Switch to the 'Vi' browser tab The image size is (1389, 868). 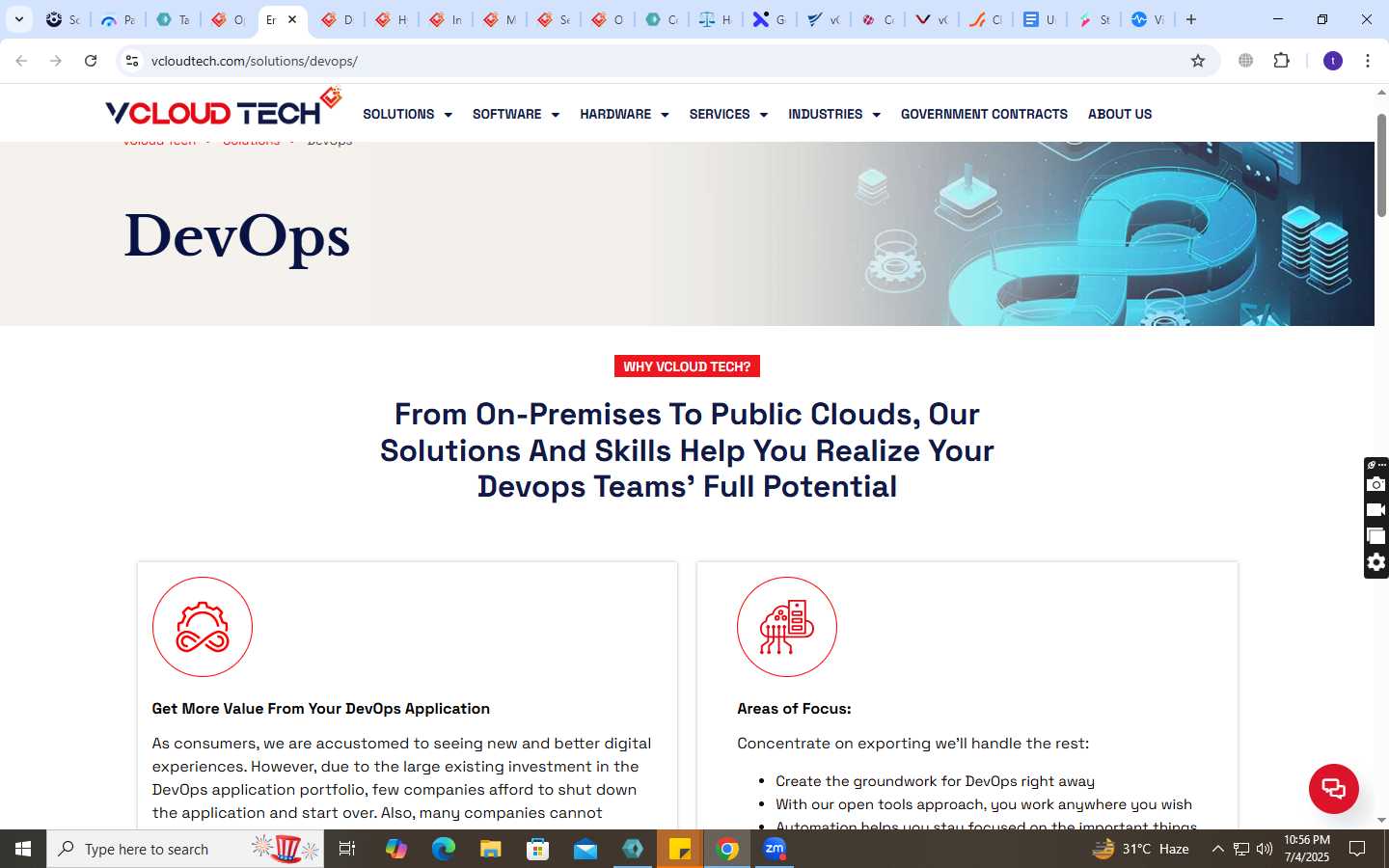click(1148, 19)
